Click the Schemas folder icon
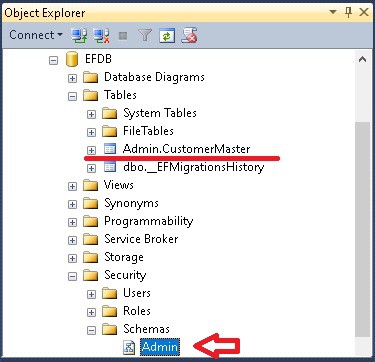 pos(109,329)
